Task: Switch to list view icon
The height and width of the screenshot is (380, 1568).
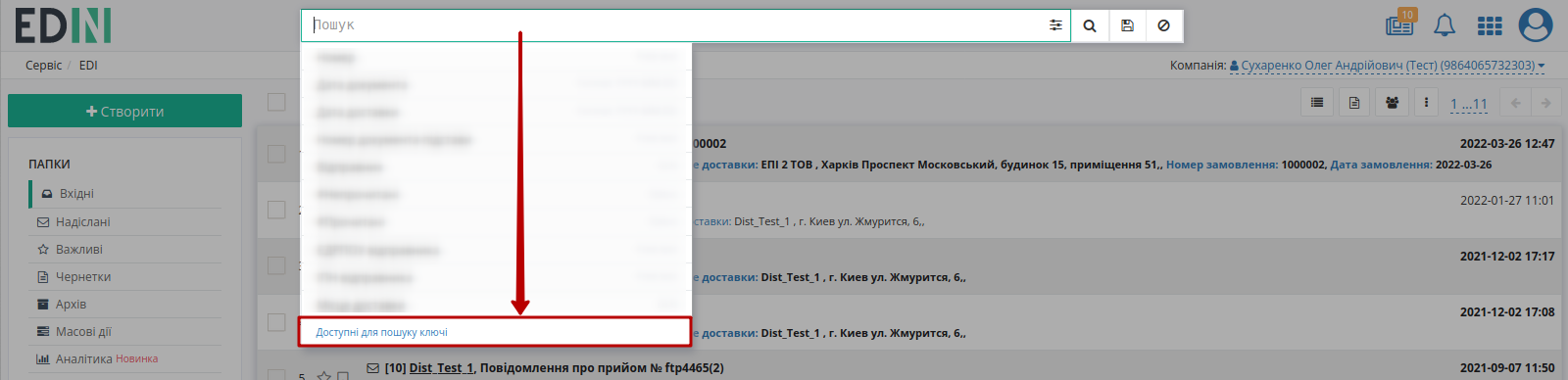Action: coord(1317,102)
